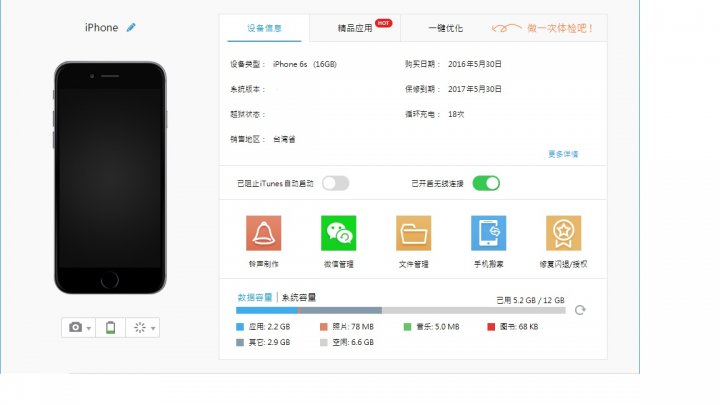This screenshot has width=720, height=405.
Task: Click the battery icon under the phone
Action: pos(110,327)
